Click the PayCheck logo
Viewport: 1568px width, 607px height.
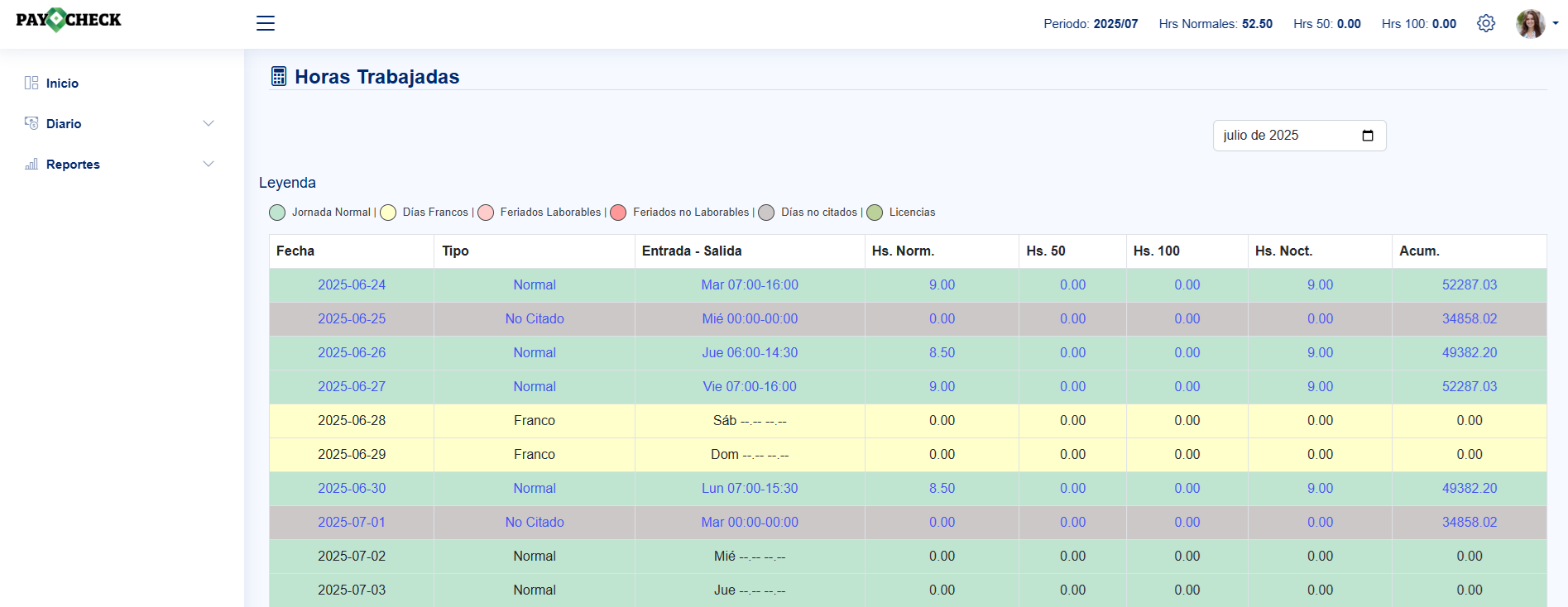click(69, 20)
